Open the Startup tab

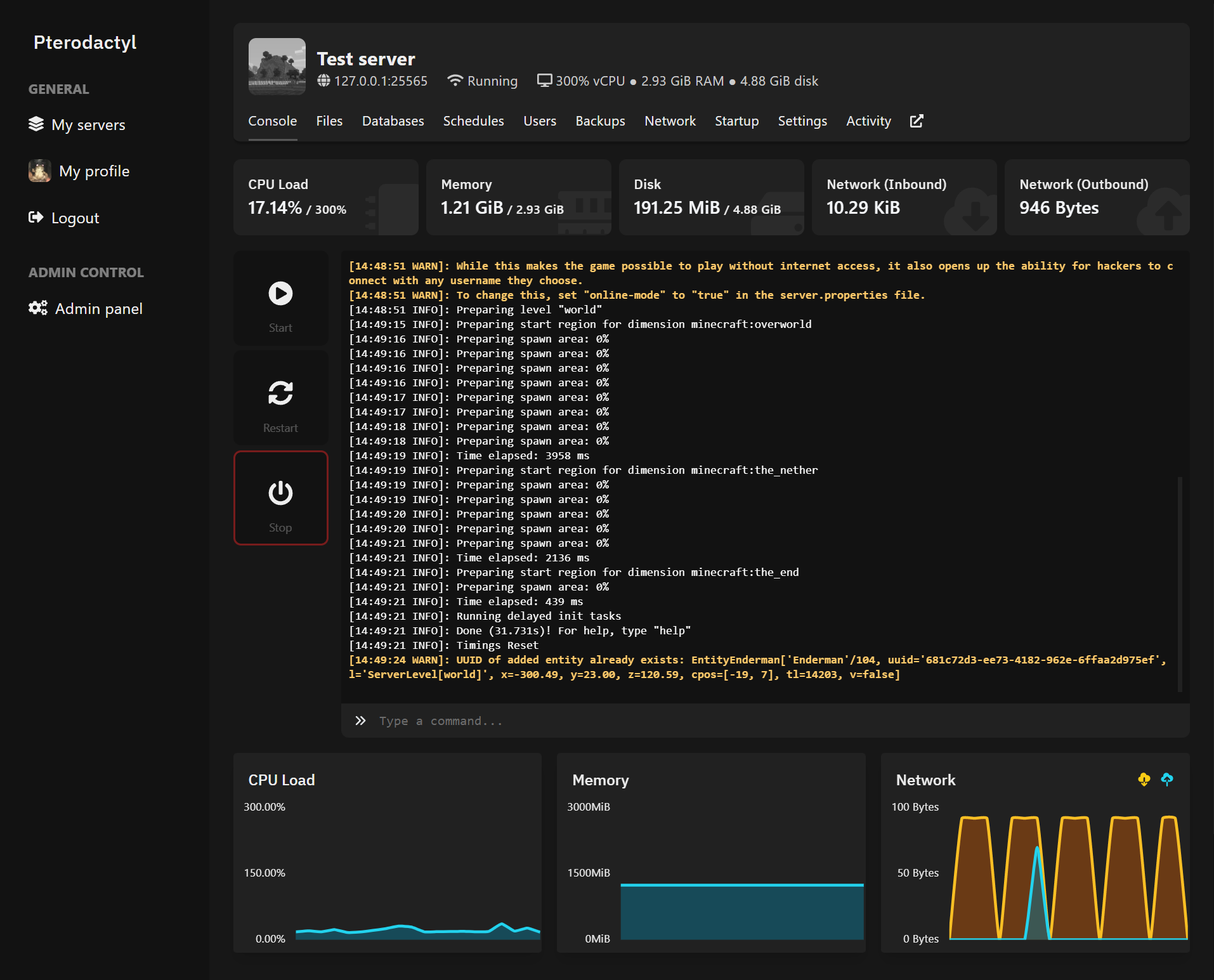click(736, 121)
